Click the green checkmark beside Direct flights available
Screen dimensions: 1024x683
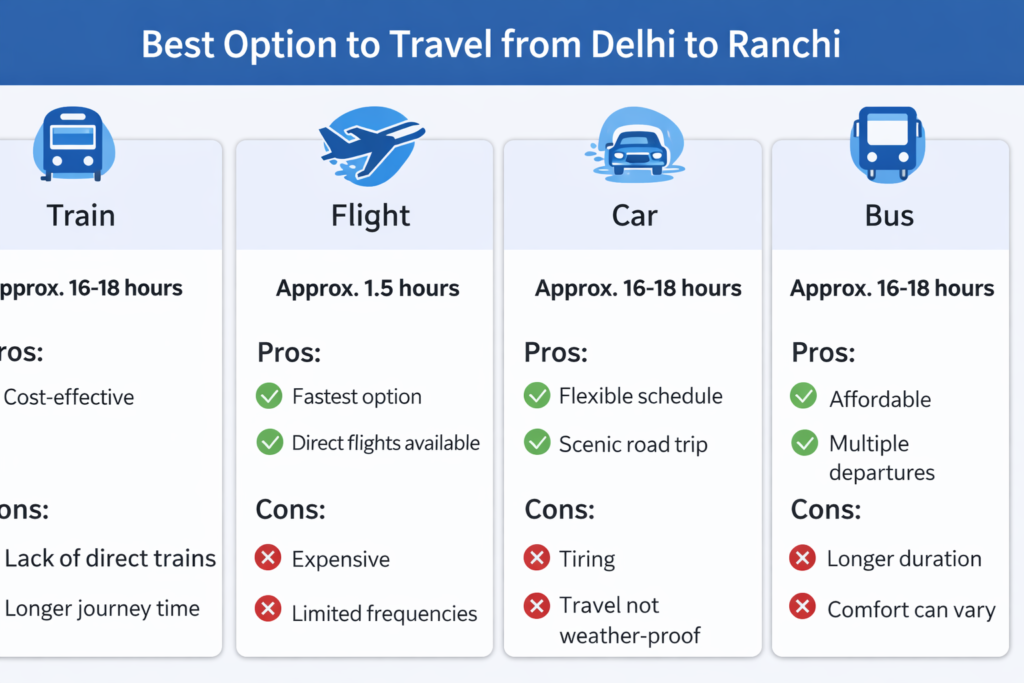(x=269, y=442)
